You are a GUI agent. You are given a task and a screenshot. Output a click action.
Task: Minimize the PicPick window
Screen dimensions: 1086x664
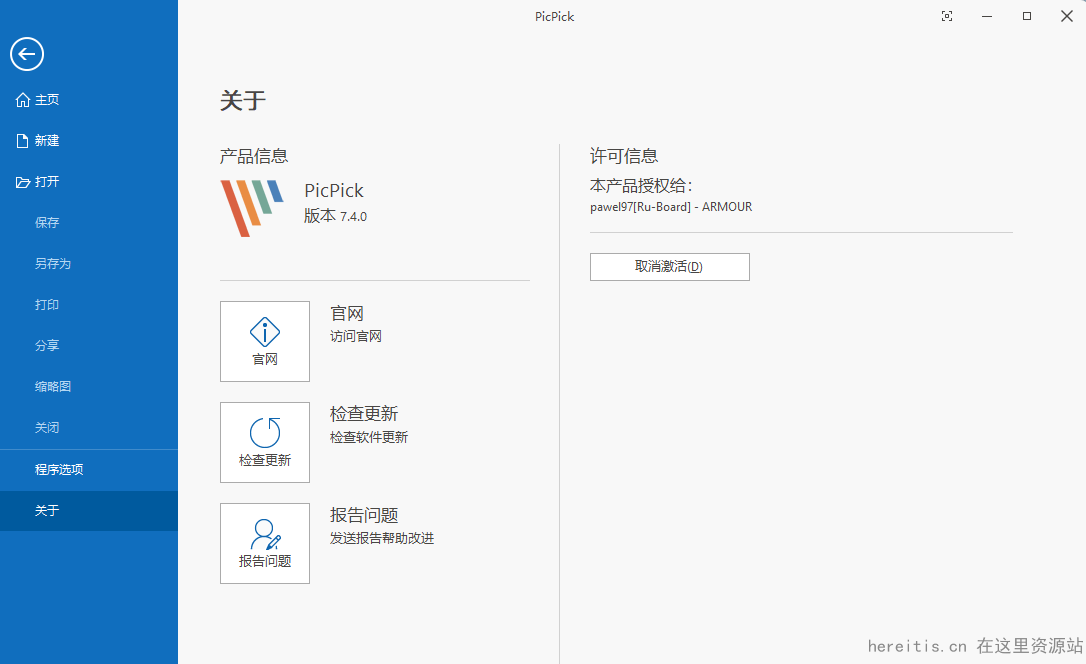987,16
